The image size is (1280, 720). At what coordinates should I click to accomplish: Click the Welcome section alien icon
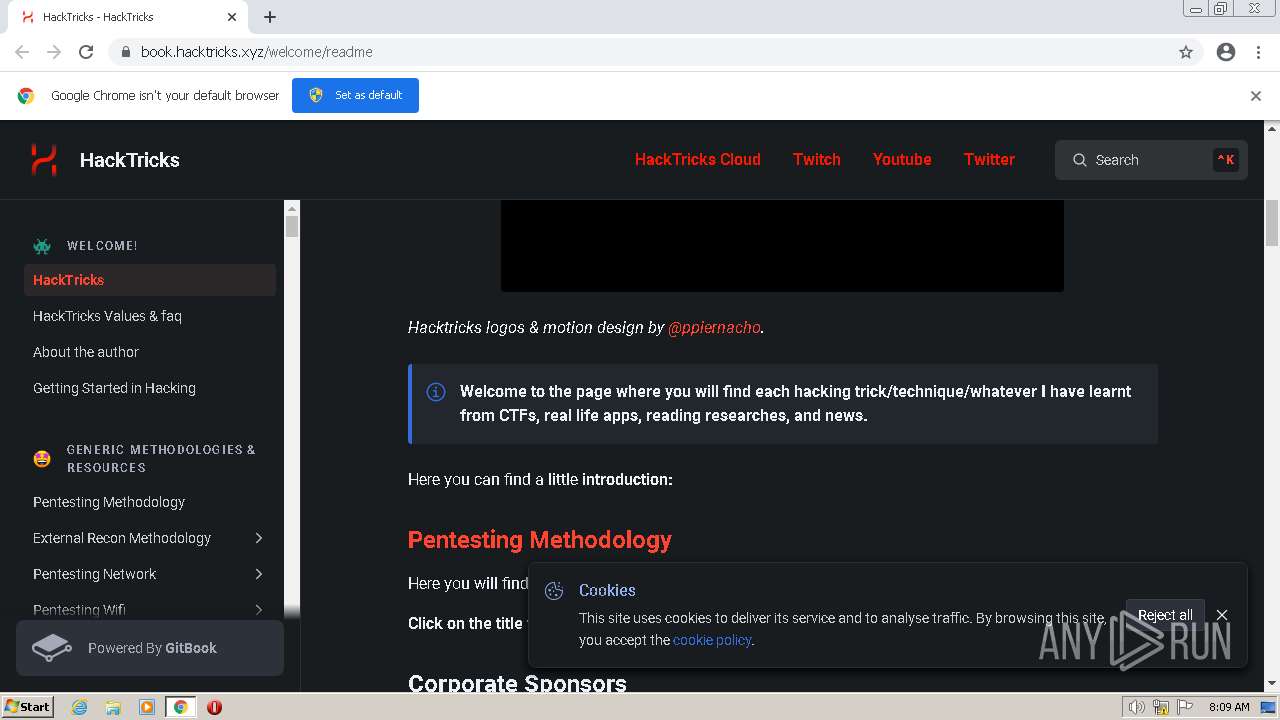click(42, 246)
